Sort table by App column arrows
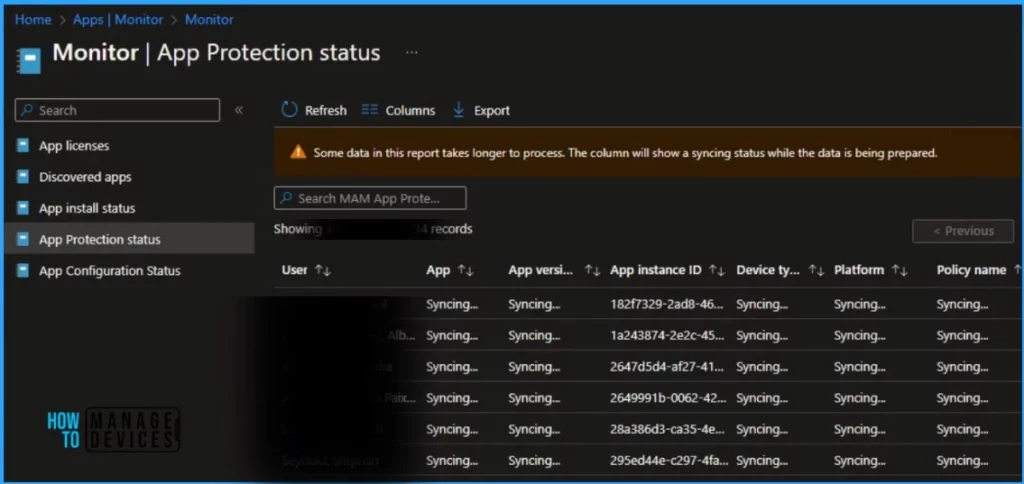 click(x=466, y=270)
